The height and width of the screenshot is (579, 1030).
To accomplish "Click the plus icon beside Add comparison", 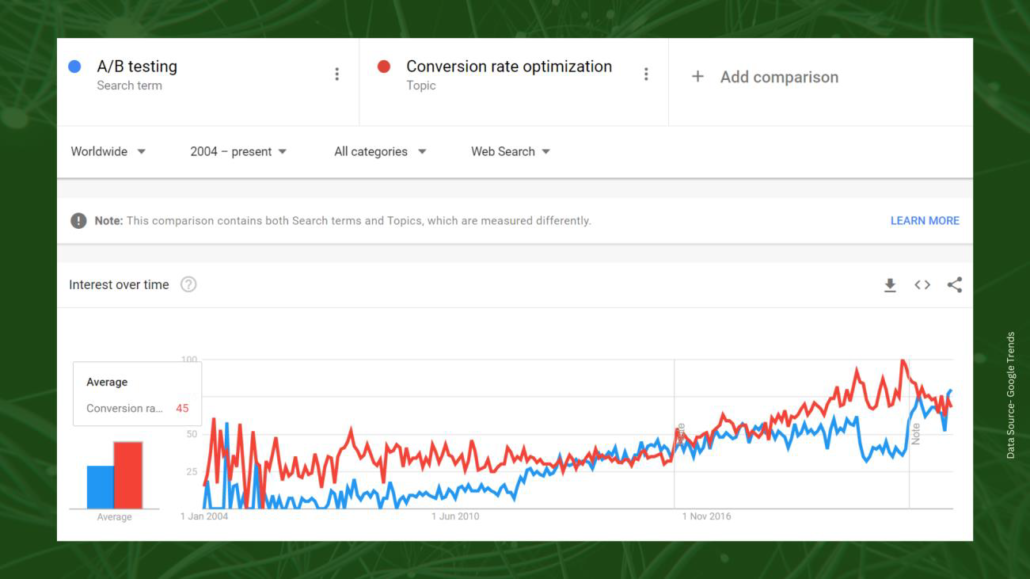I will (x=697, y=77).
